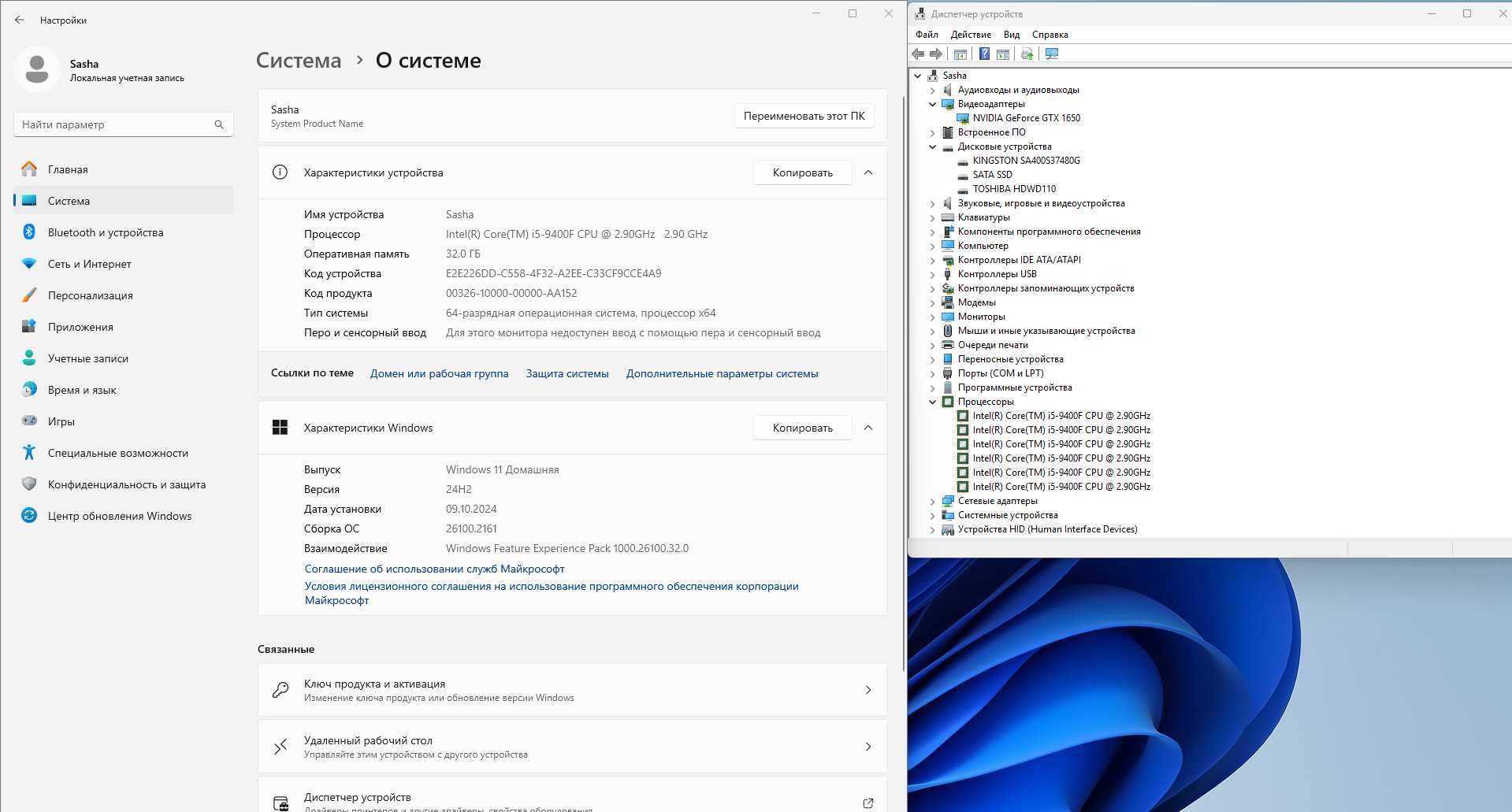1512x812 pixels.
Task: Open Удаленный рабочий стол settings
Action: pos(572,747)
